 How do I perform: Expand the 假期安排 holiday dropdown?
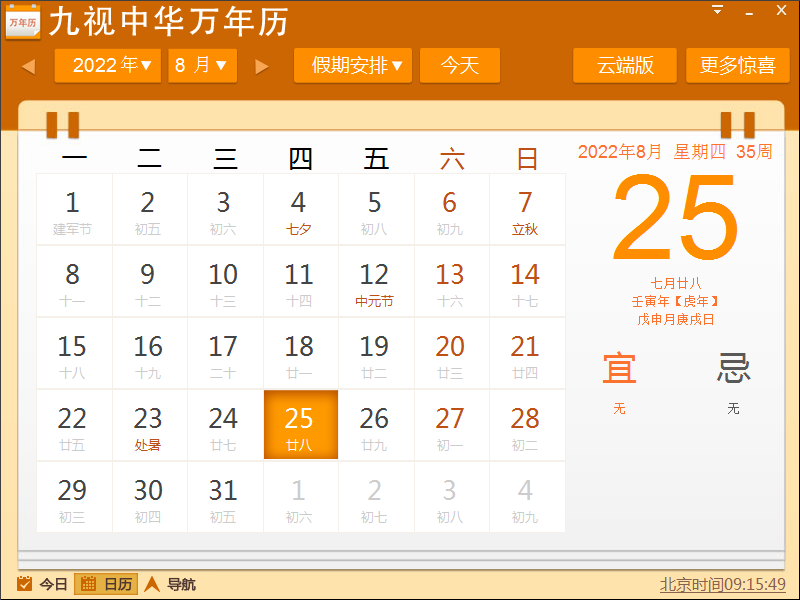coord(353,65)
